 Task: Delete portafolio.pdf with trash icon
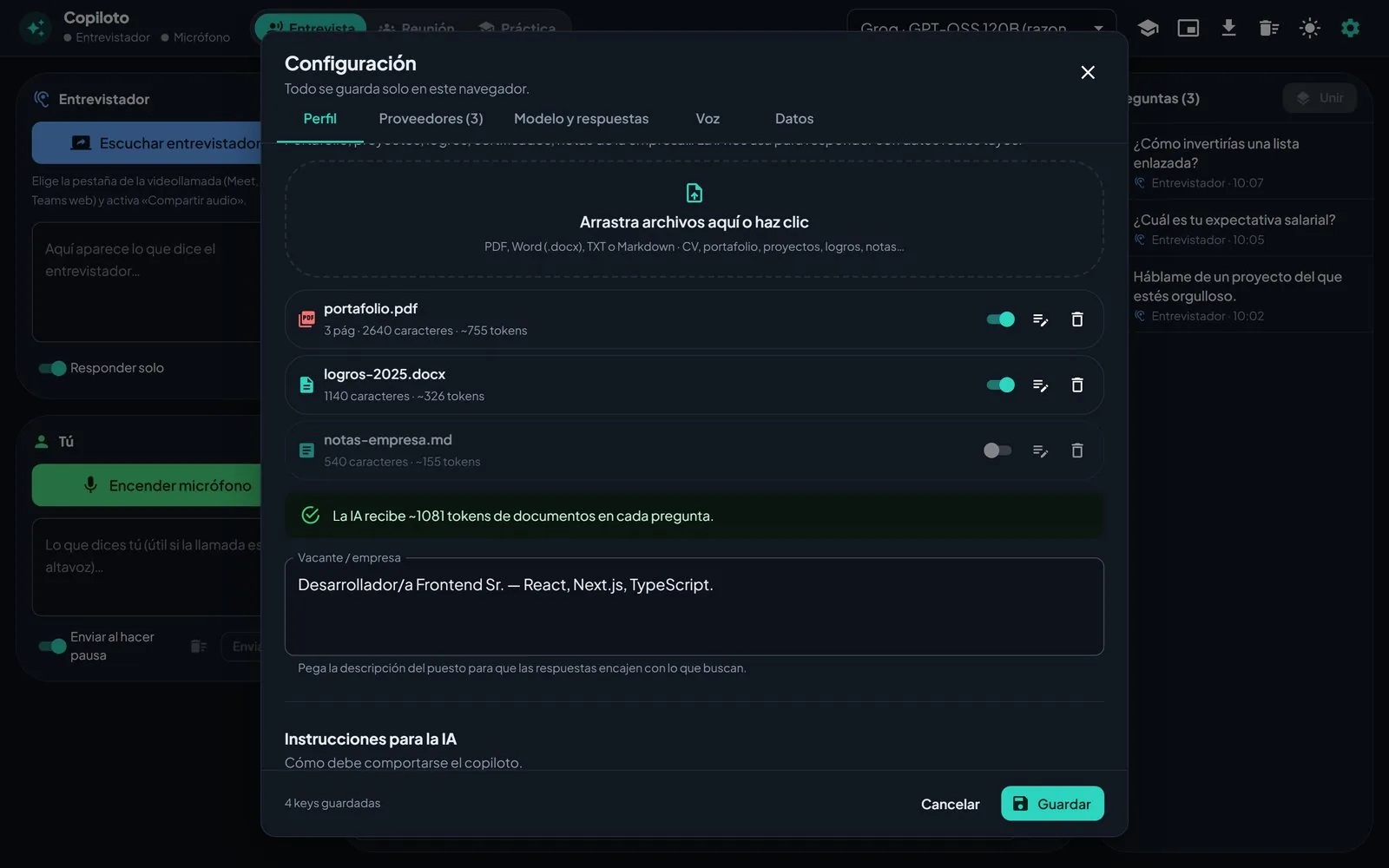click(x=1077, y=319)
